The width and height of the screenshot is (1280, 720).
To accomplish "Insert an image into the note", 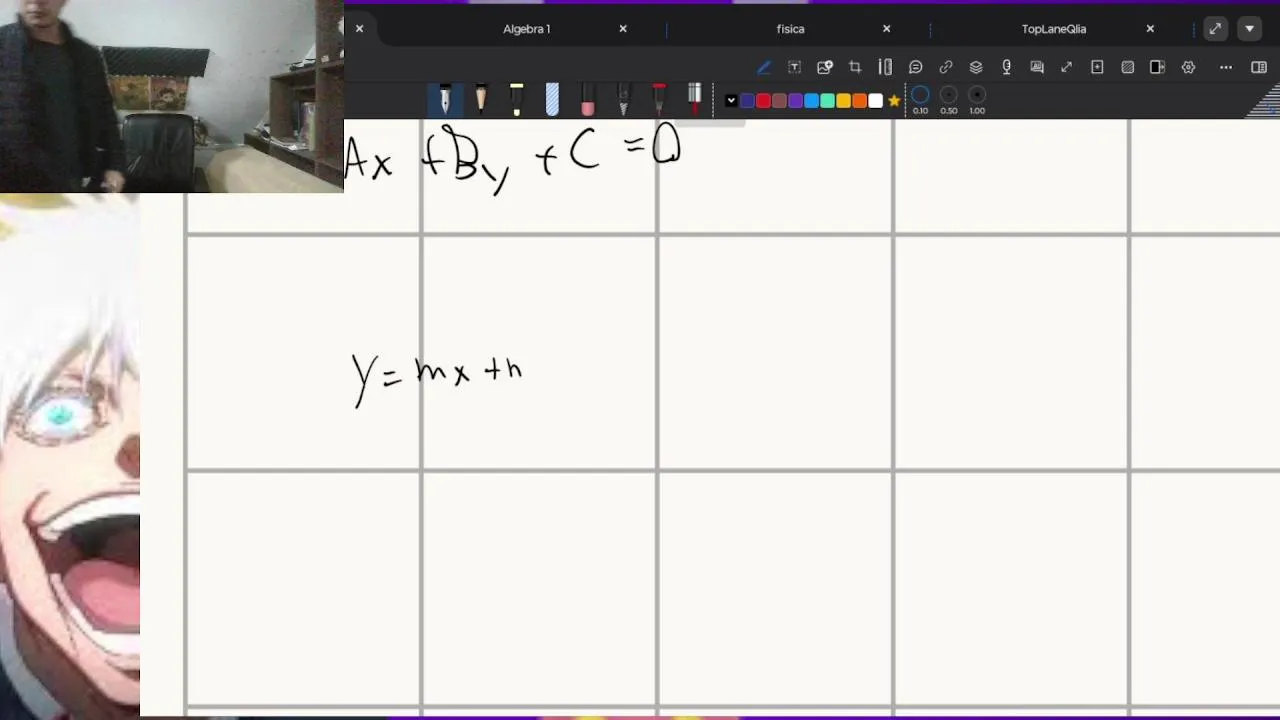I will coord(825,67).
